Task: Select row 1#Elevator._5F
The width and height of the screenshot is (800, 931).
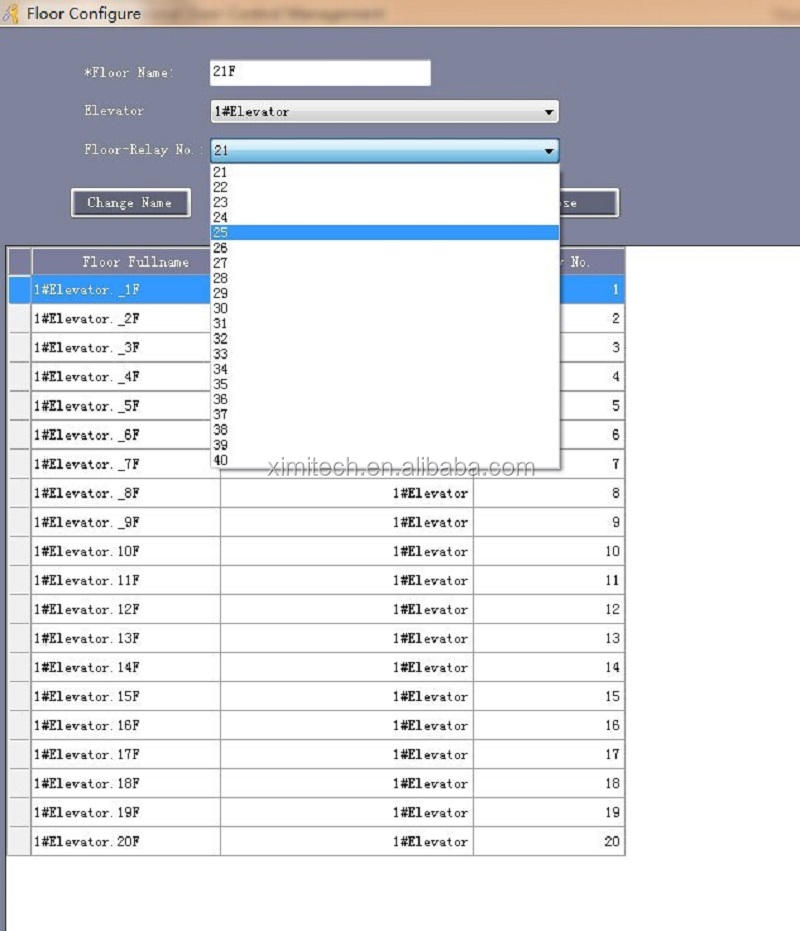Action: 316,406
